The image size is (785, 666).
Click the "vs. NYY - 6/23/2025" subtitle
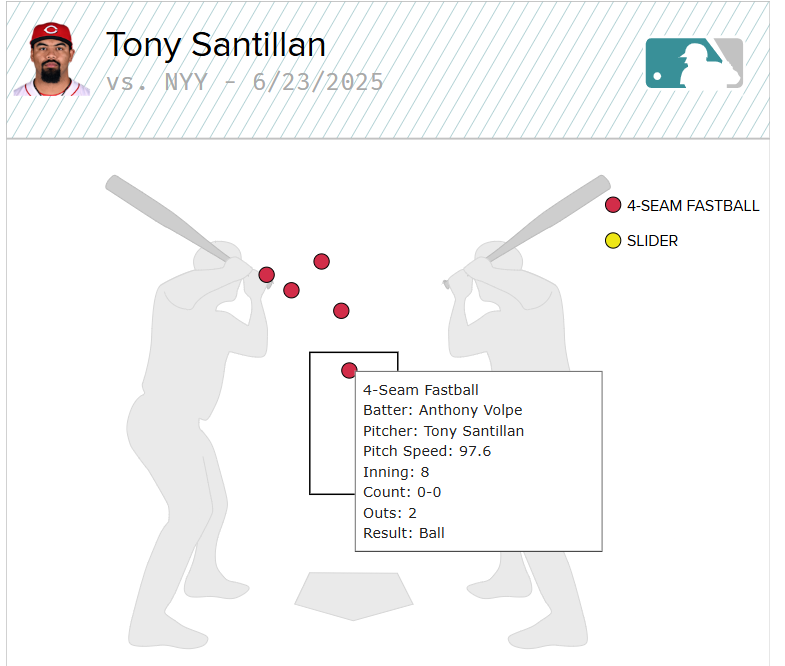click(x=245, y=82)
